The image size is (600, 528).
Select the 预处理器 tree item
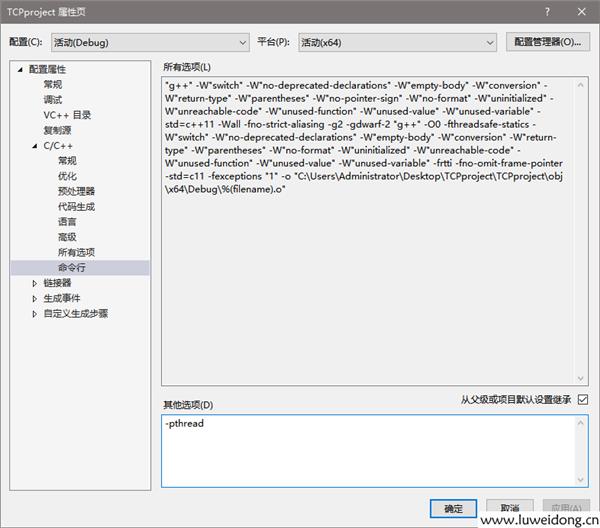(x=76, y=191)
